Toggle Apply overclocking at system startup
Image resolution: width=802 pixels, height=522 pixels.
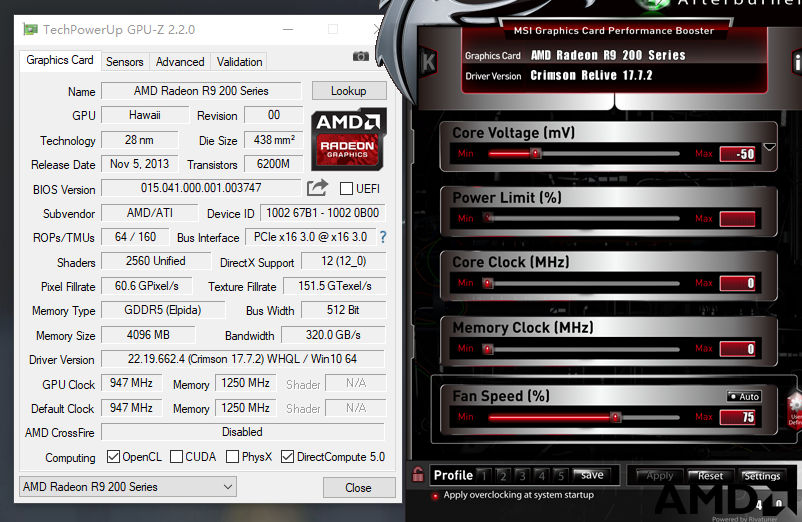435,495
